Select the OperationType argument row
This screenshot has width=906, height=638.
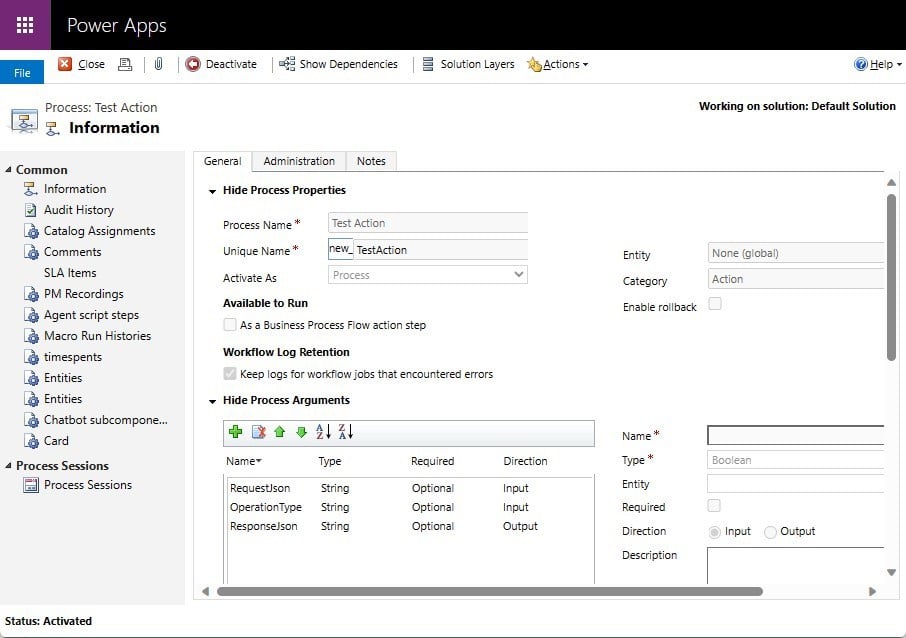[x=410, y=507]
